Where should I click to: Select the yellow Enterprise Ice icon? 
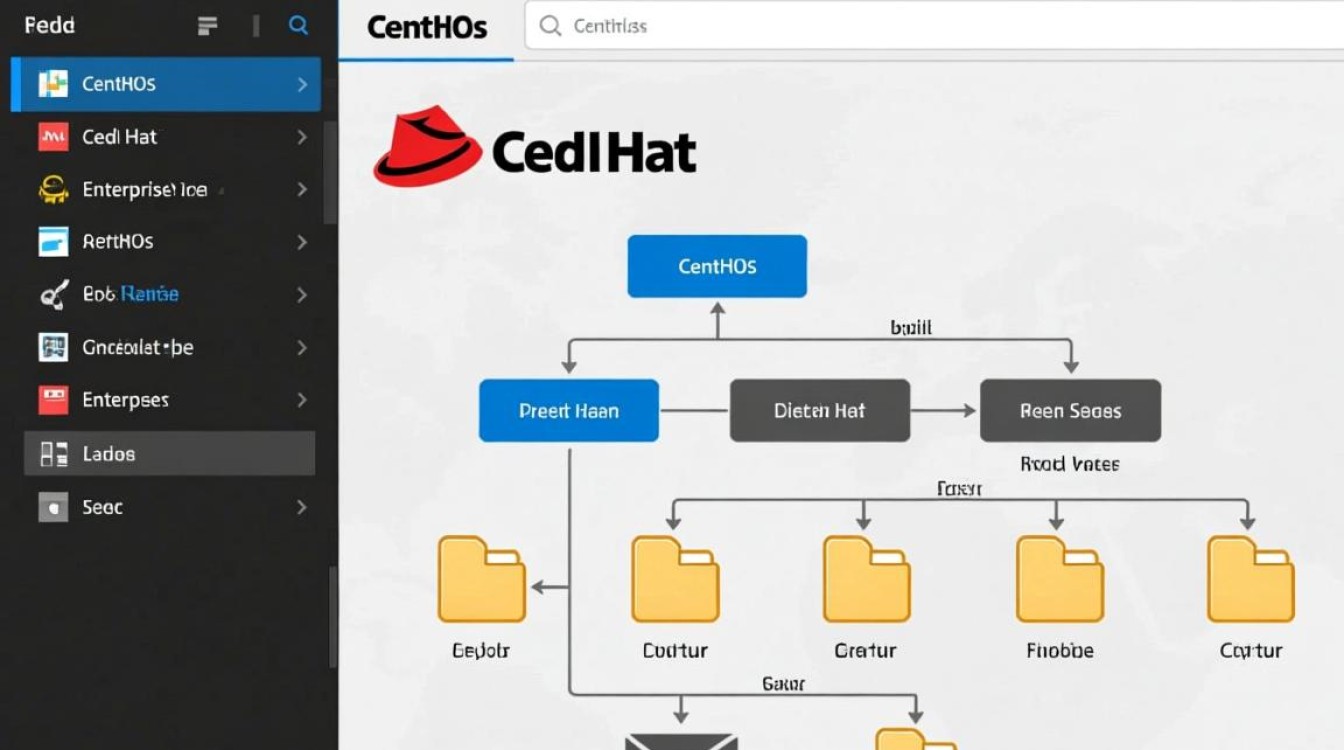tap(53, 189)
